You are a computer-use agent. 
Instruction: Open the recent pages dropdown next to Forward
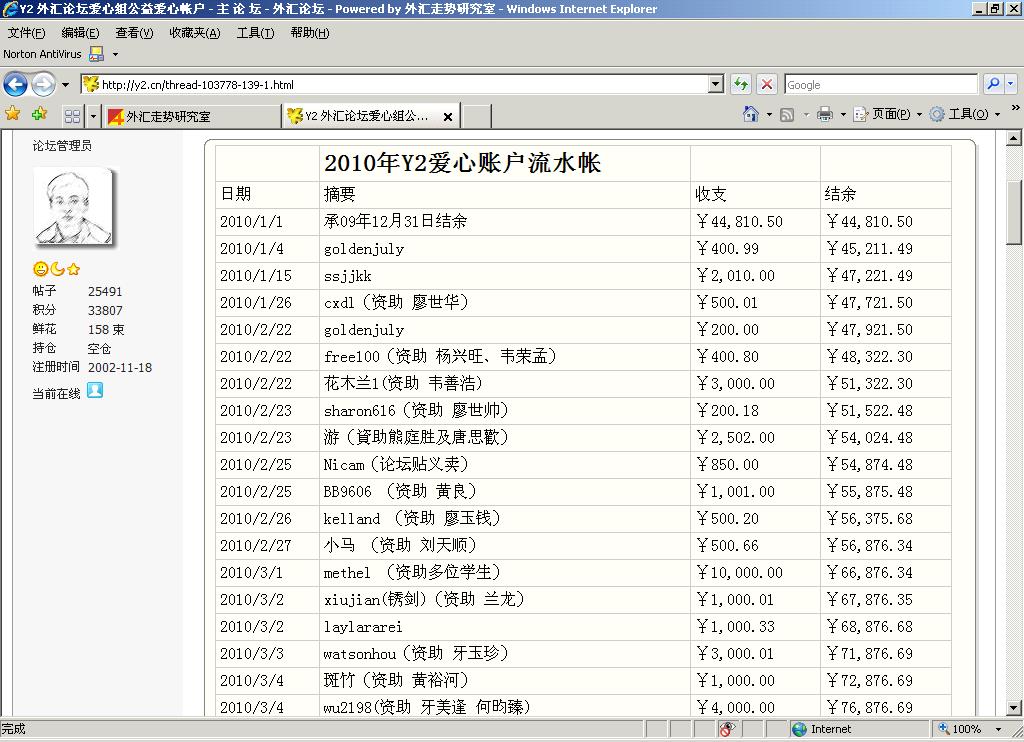[x=65, y=85]
